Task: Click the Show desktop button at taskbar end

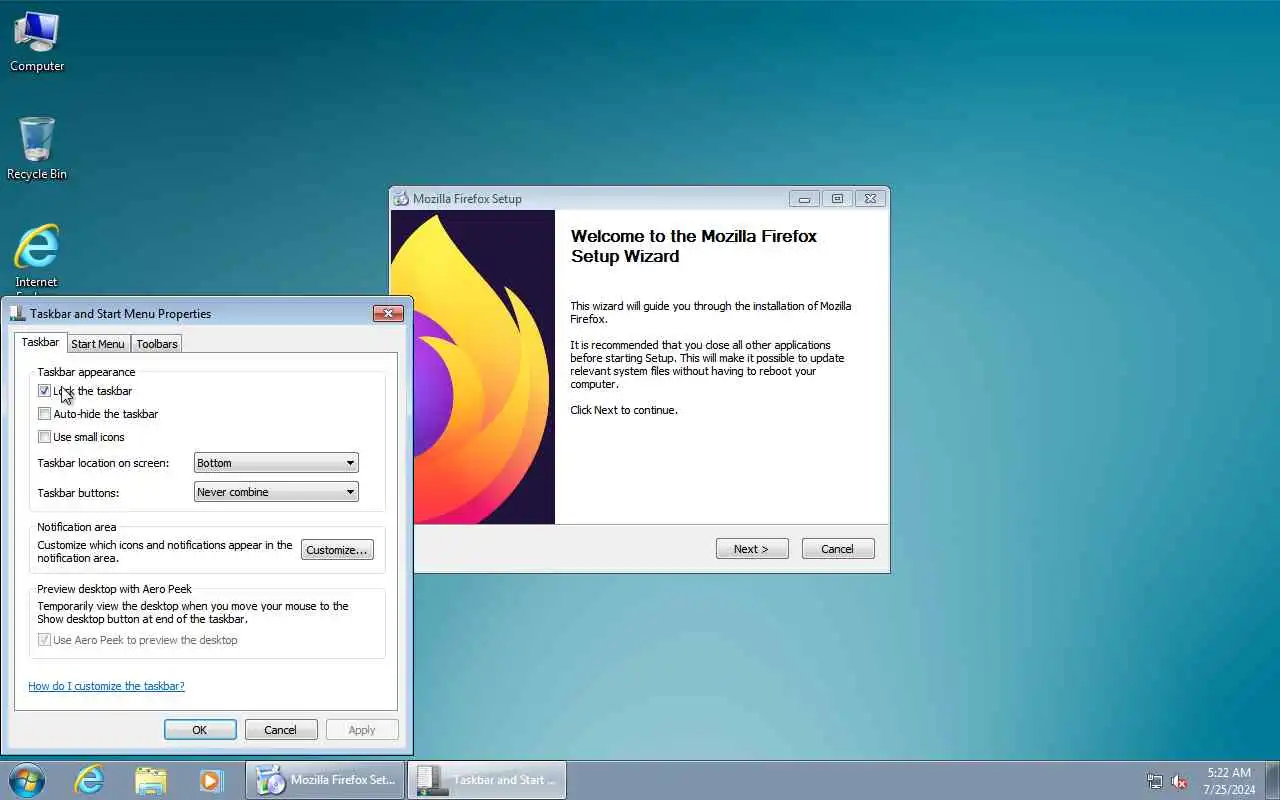Action: point(1272,780)
